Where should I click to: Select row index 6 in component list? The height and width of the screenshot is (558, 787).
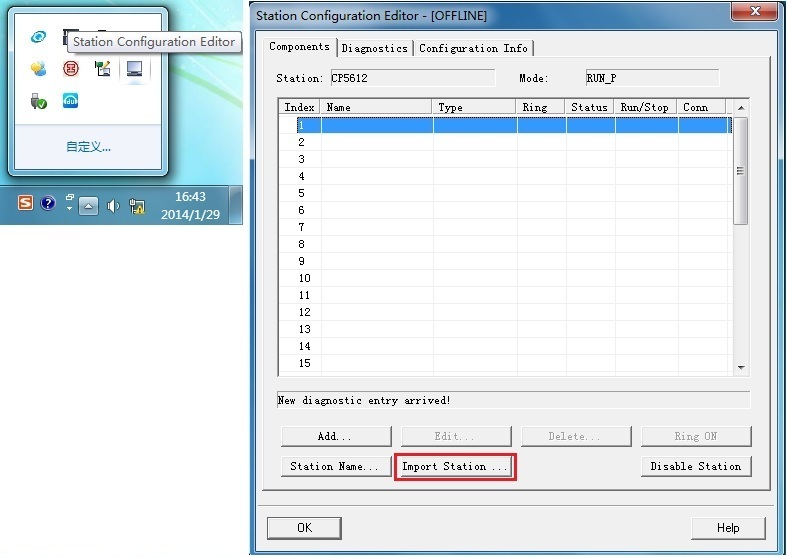(505, 210)
